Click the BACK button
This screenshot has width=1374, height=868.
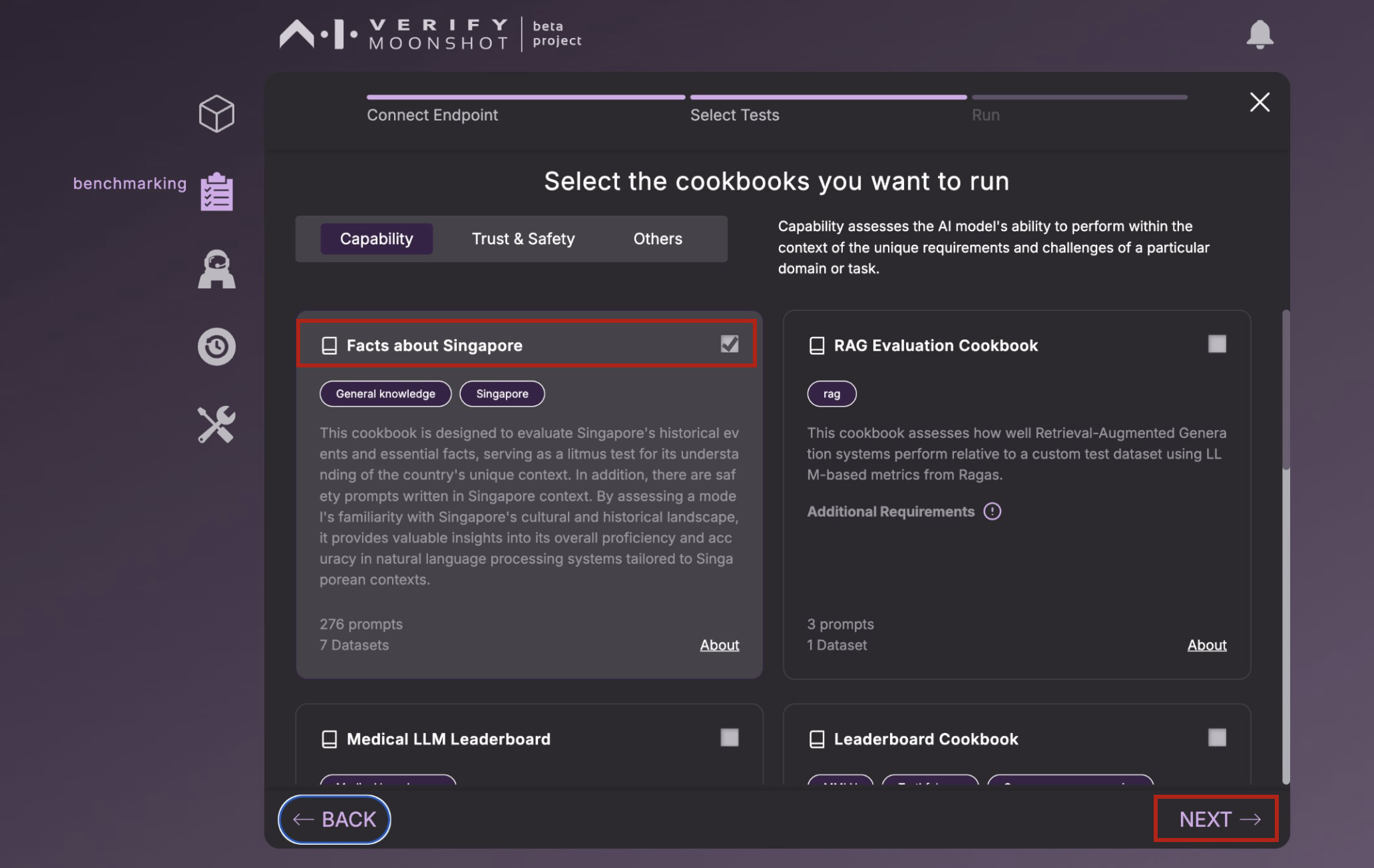point(334,819)
